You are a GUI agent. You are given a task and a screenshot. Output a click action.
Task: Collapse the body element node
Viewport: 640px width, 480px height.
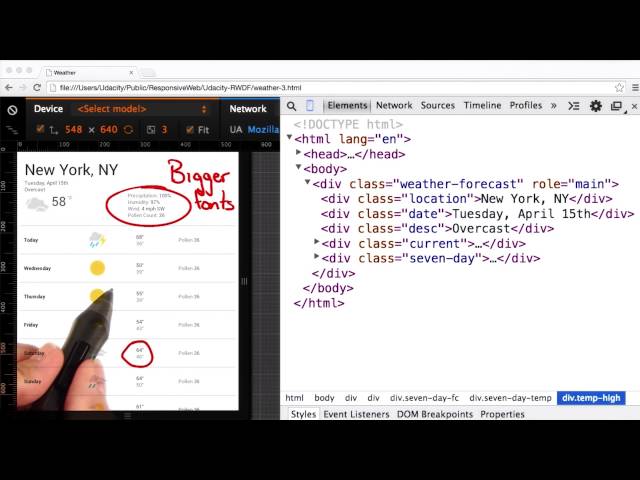tap(298, 167)
